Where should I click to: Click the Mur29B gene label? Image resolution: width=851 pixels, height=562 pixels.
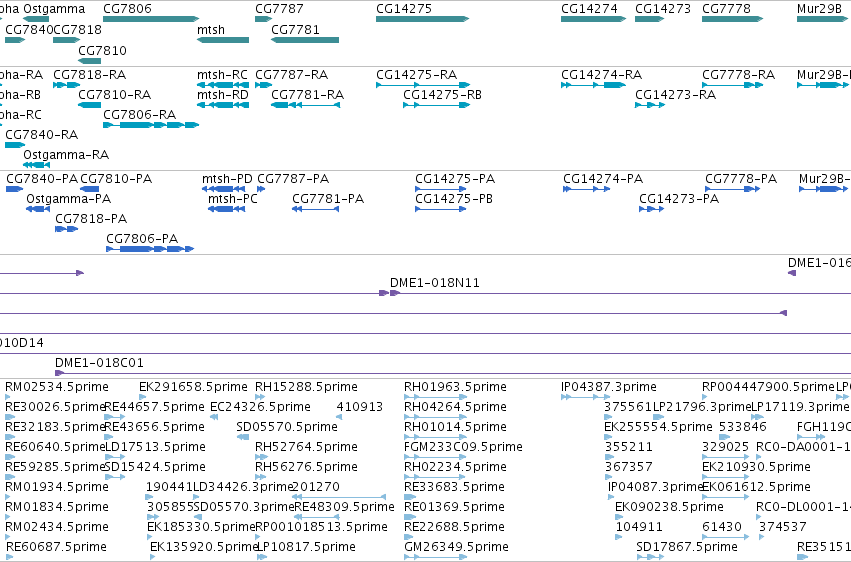(x=819, y=9)
